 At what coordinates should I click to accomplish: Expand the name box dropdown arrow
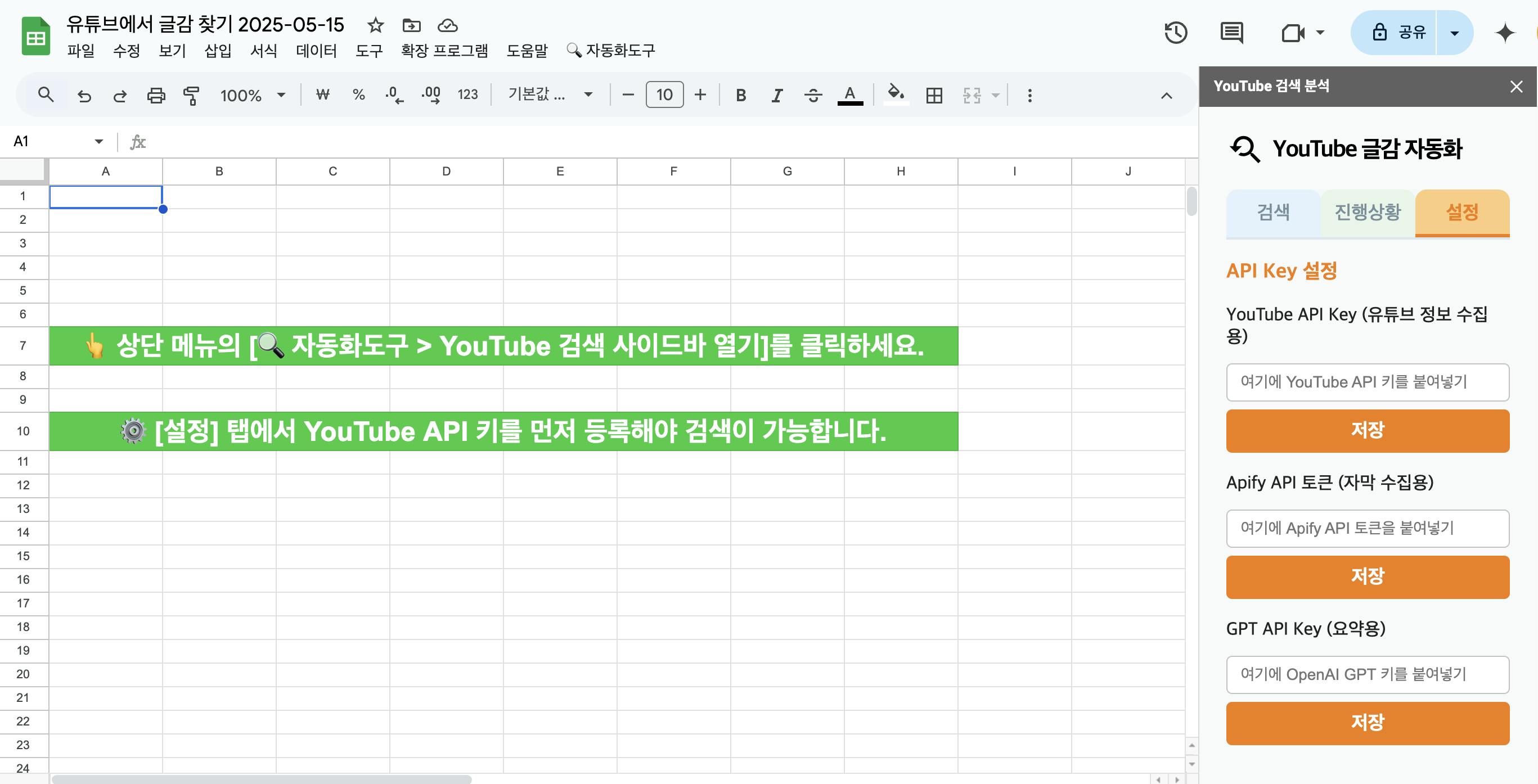click(99, 141)
